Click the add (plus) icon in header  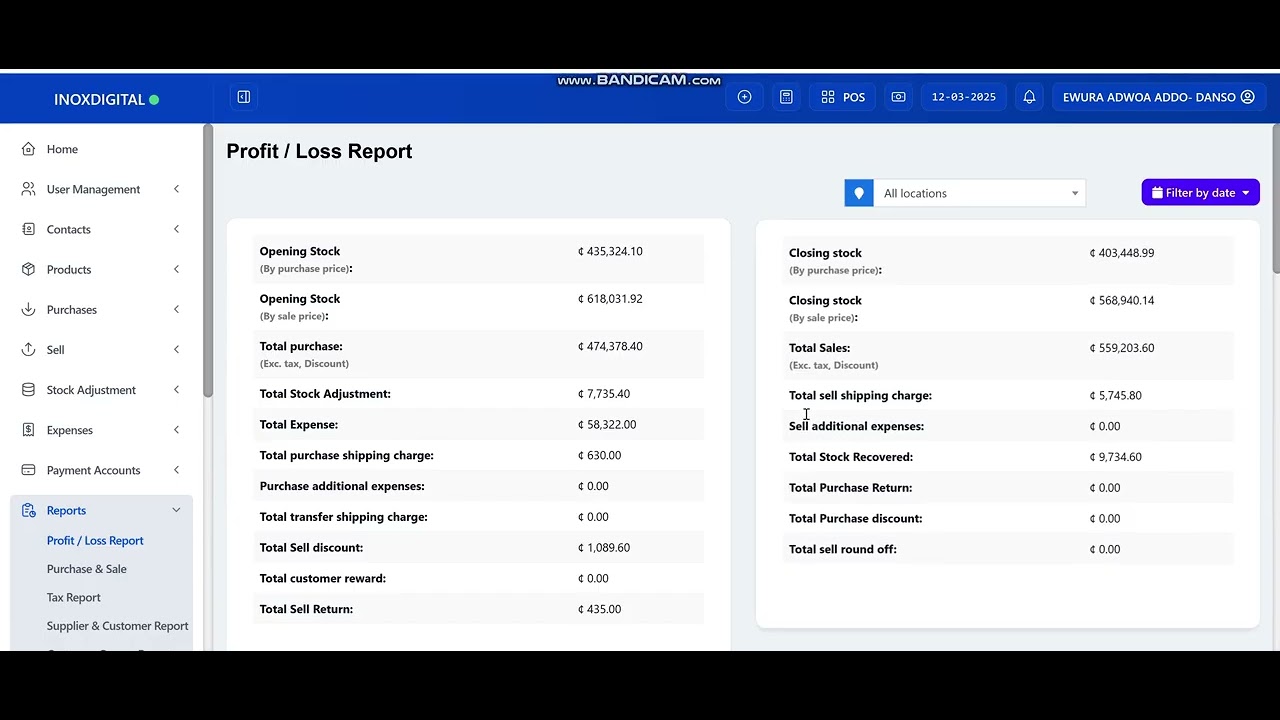(x=744, y=97)
